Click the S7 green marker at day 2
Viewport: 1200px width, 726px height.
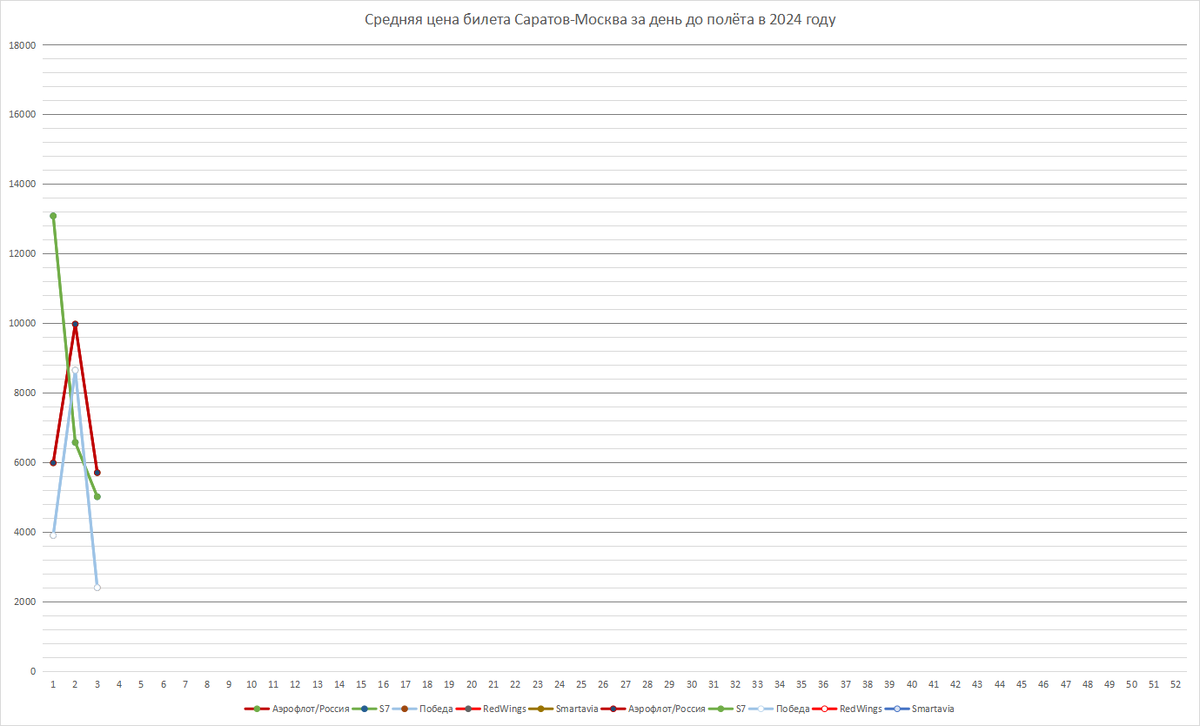tap(75, 443)
